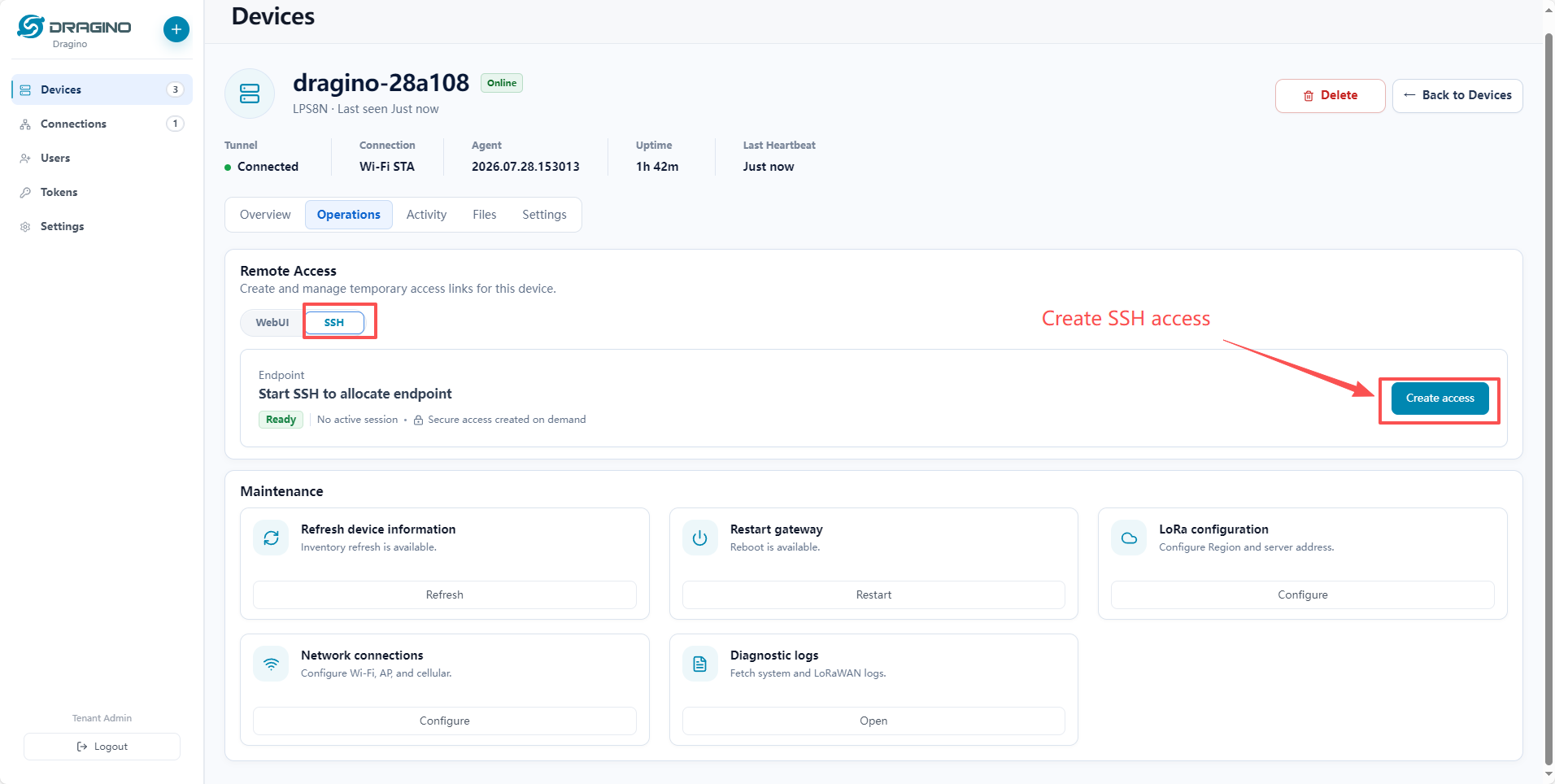Click the Restart gateway button
The width and height of the screenshot is (1555, 784).
point(873,595)
